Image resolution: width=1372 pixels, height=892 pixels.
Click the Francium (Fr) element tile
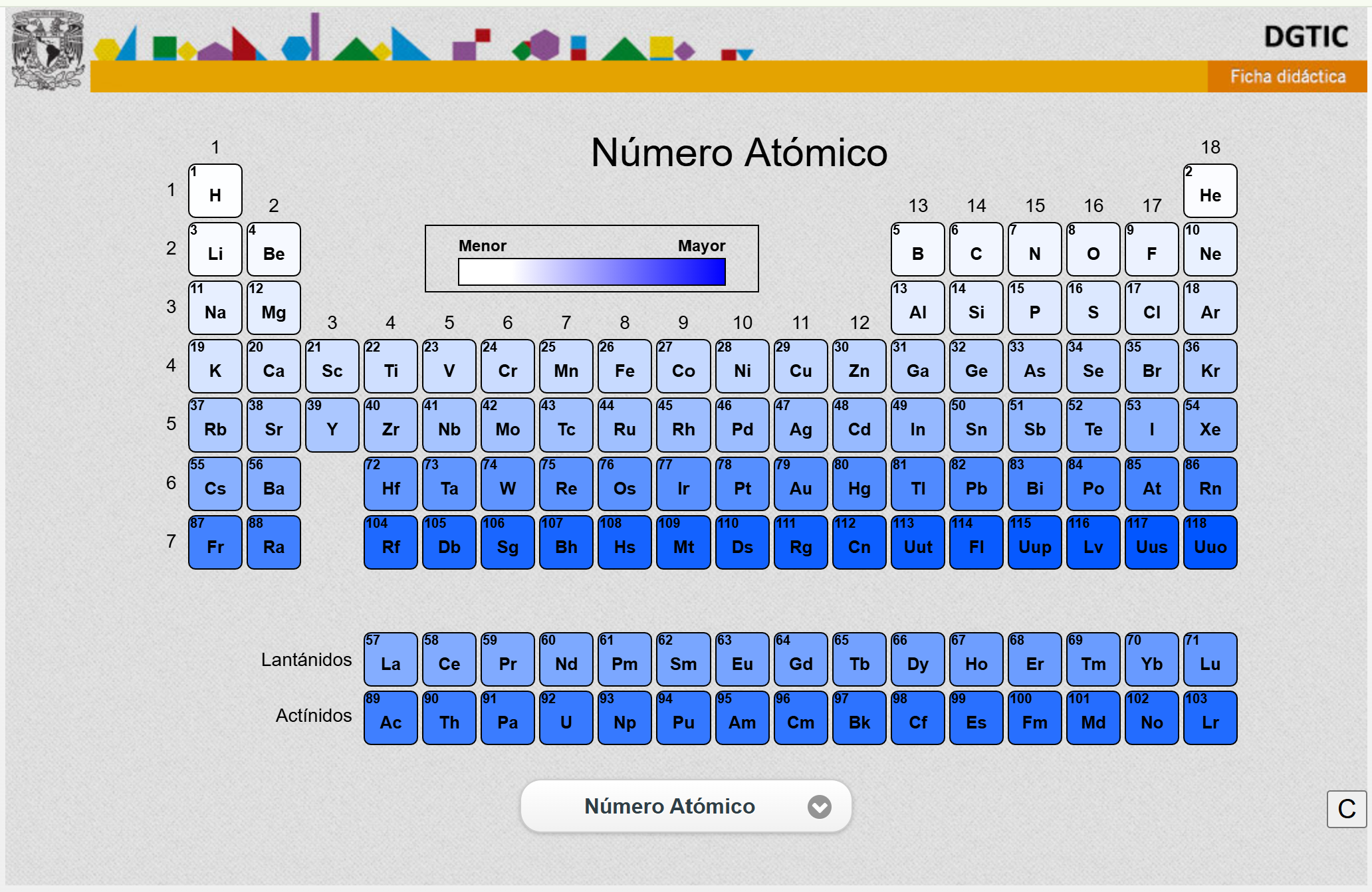pyautogui.click(x=215, y=542)
